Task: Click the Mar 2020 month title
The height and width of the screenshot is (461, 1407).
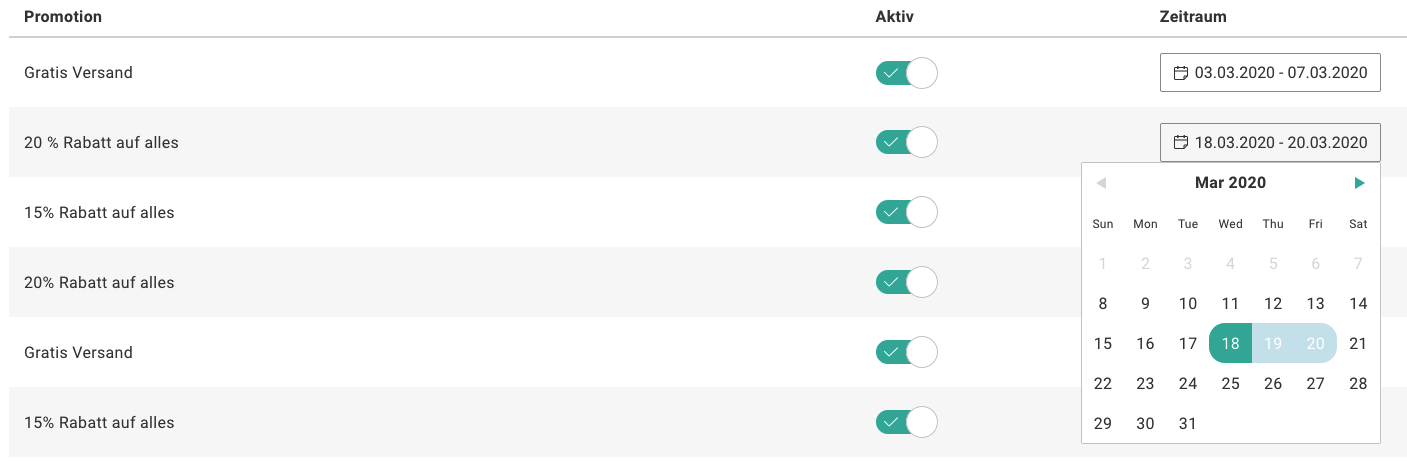Action: [1230, 183]
